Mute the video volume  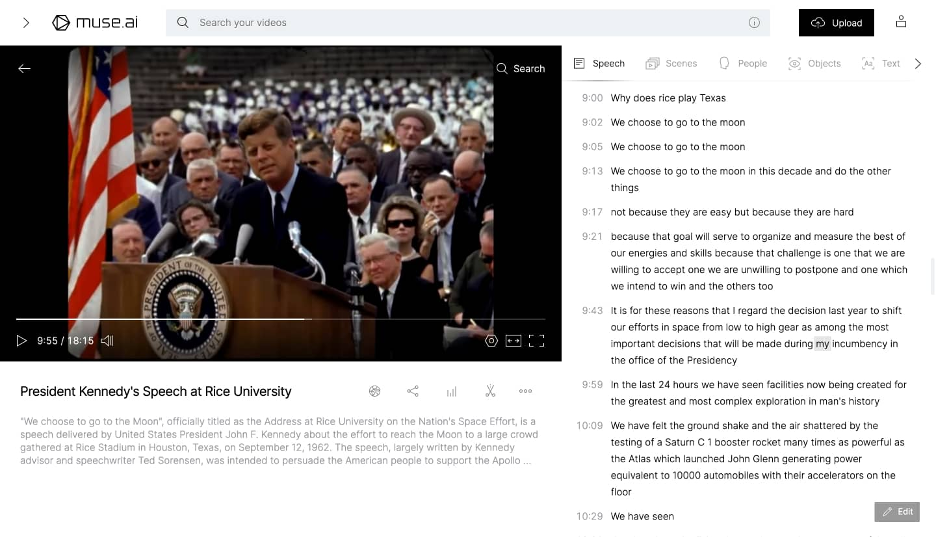107,341
